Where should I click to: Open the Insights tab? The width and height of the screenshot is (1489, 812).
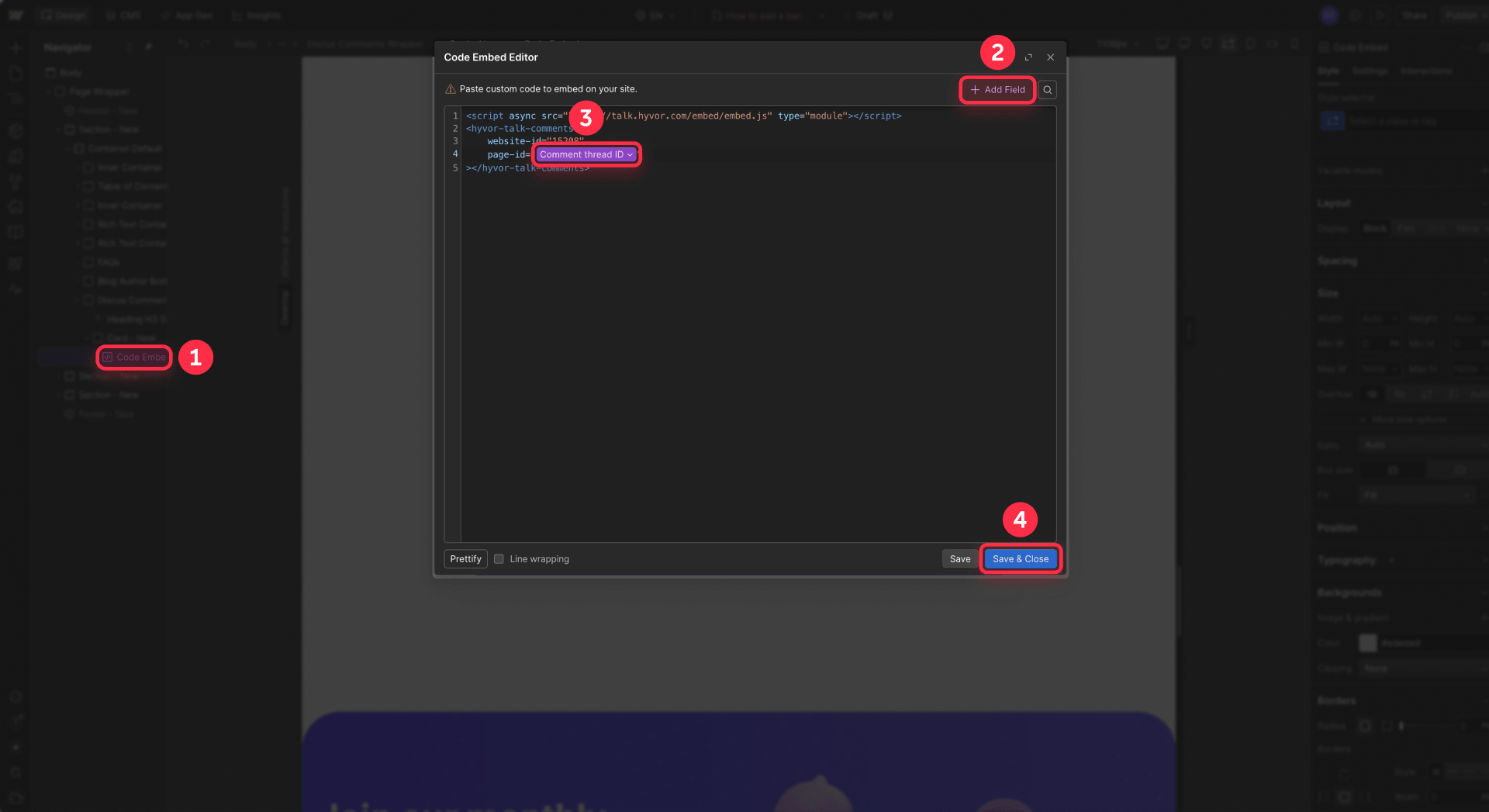pos(256,16)
